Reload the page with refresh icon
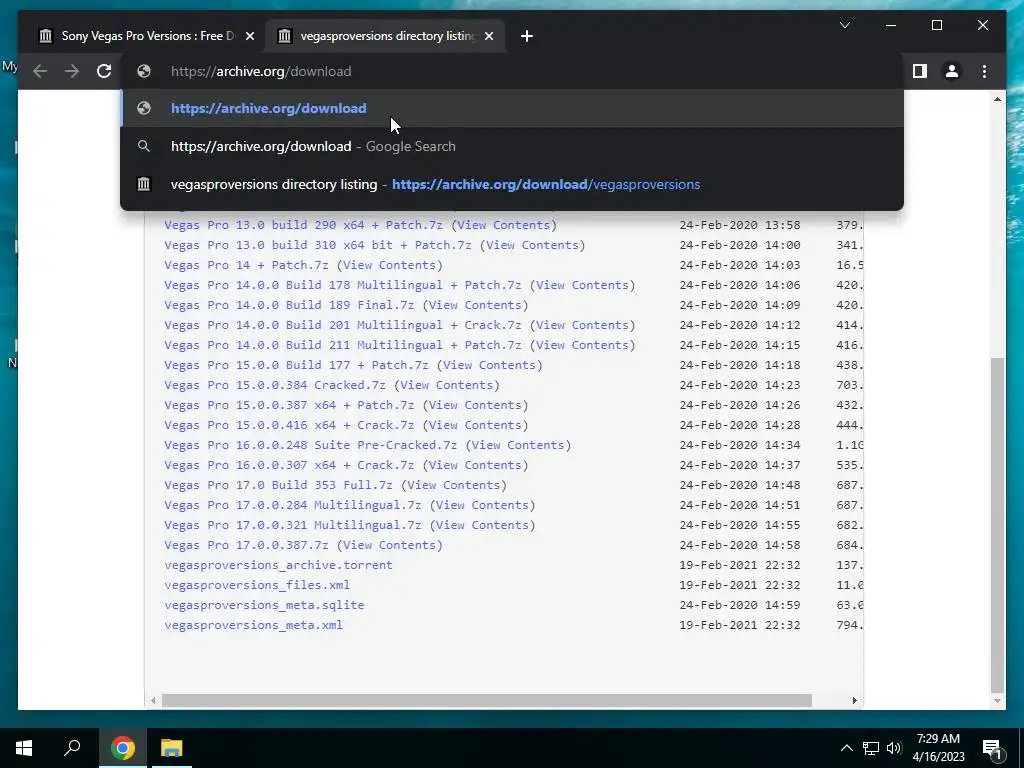1024x768 pixels. pos(104,71)
